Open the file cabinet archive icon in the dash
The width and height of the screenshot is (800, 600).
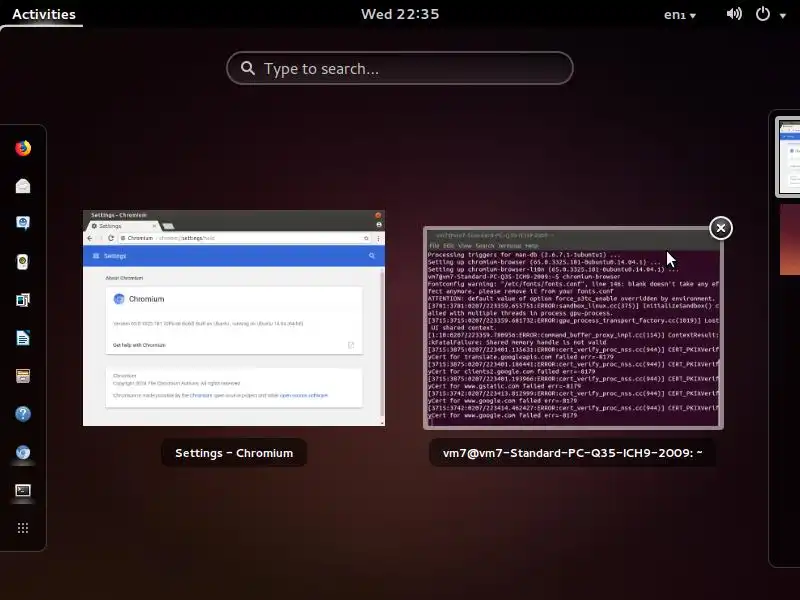tap(23, 376)
